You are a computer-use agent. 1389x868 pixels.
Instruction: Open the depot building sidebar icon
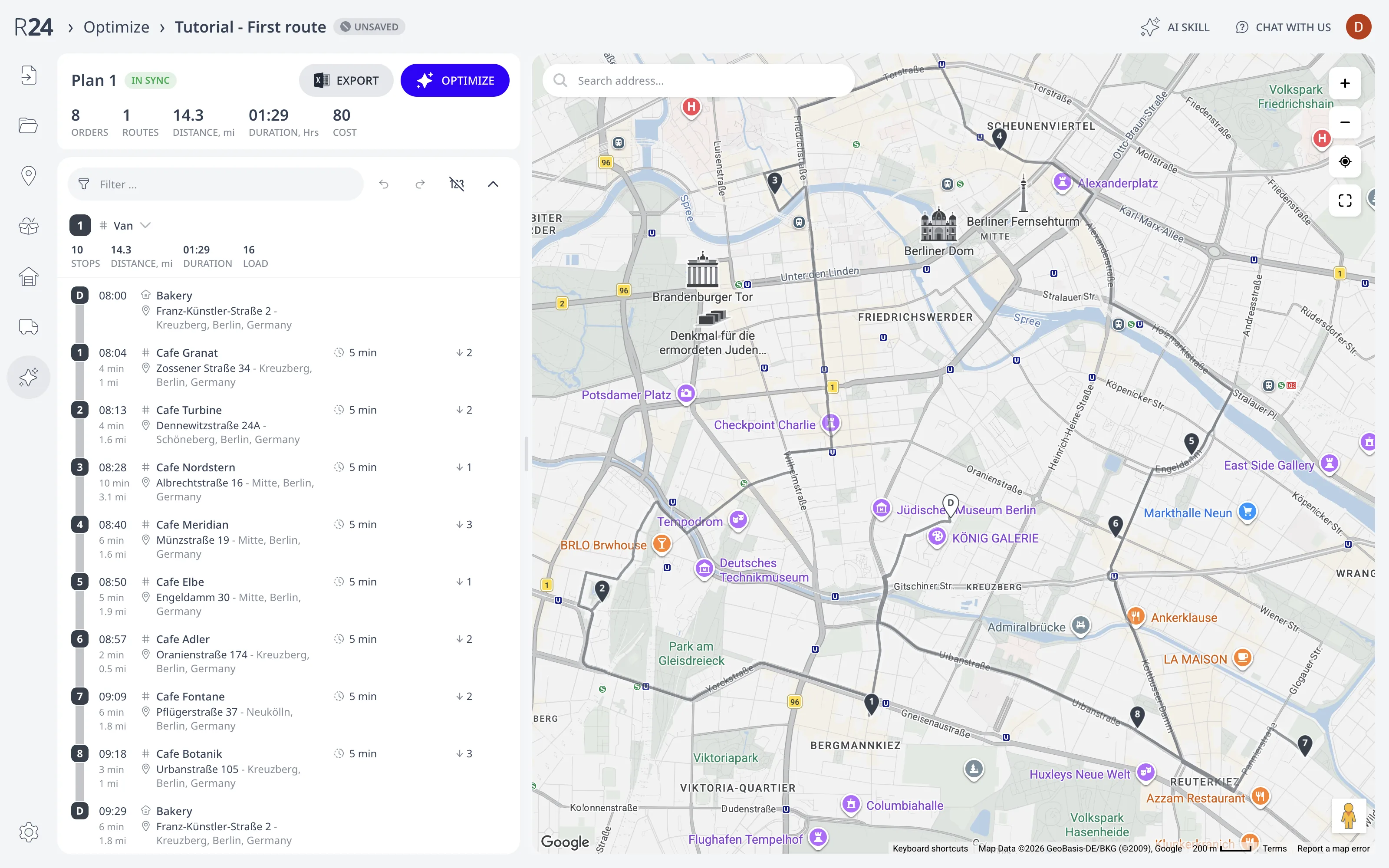28,277
